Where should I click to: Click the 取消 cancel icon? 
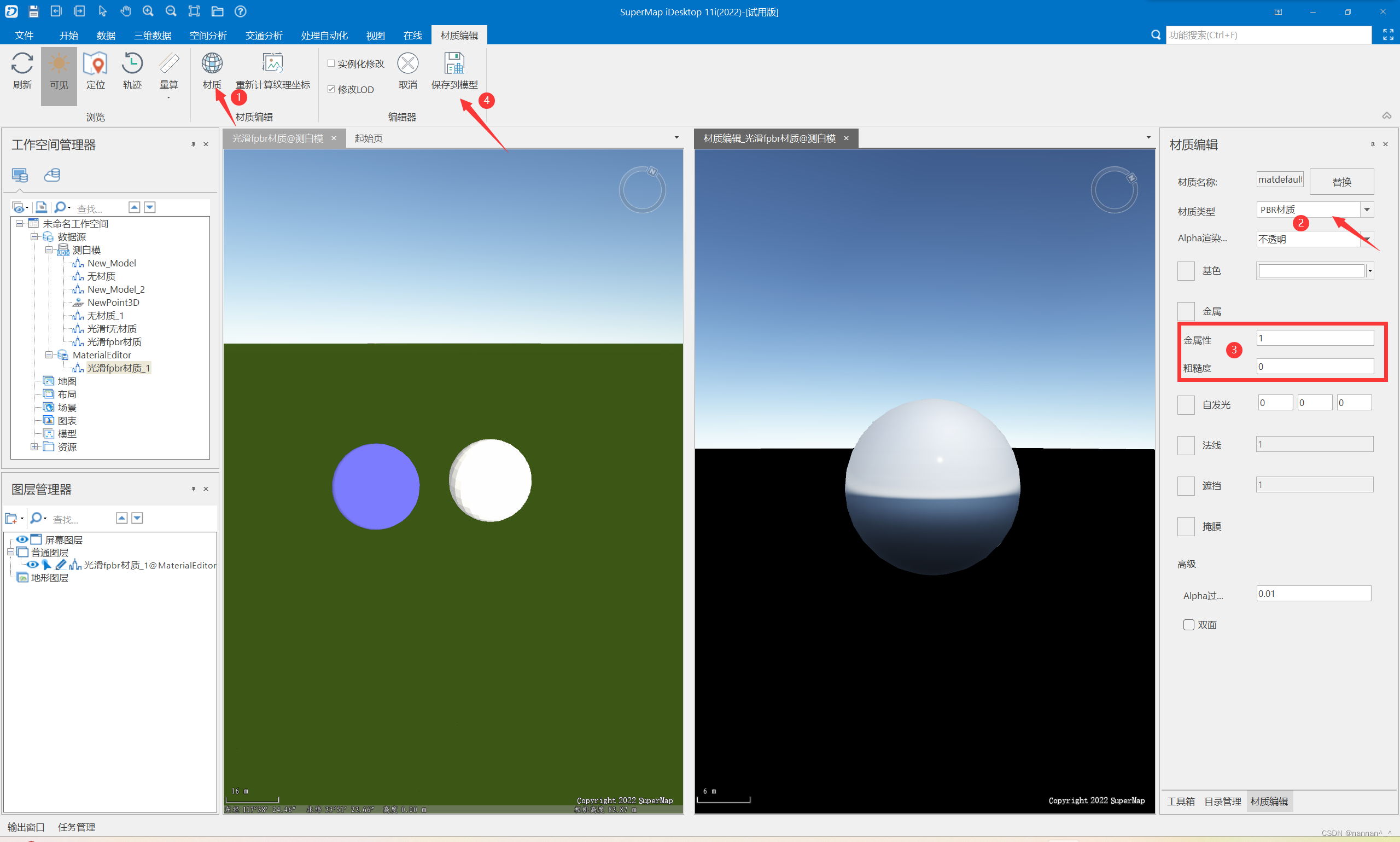point(408,63)
